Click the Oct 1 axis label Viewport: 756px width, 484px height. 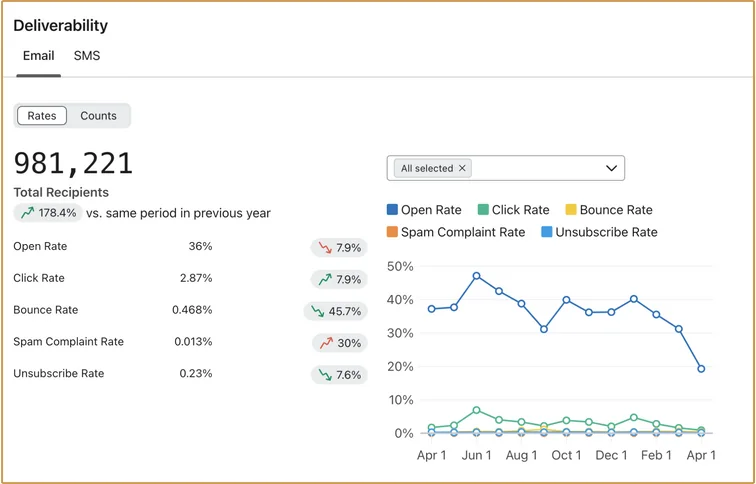point(566,456)
